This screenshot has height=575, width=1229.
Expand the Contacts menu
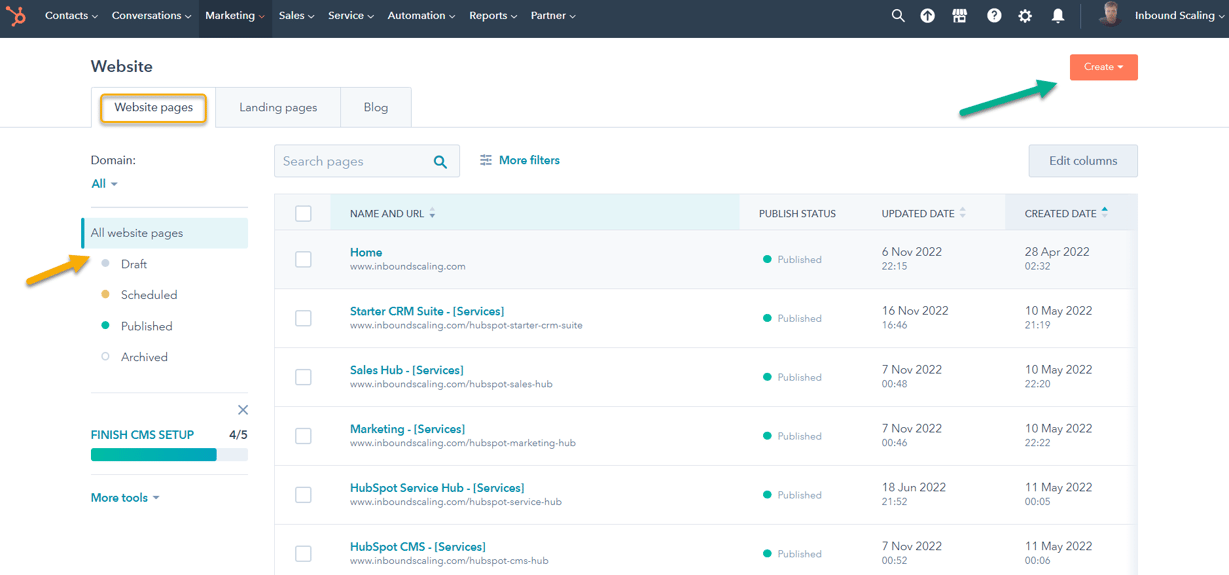[x=71, y=16]
